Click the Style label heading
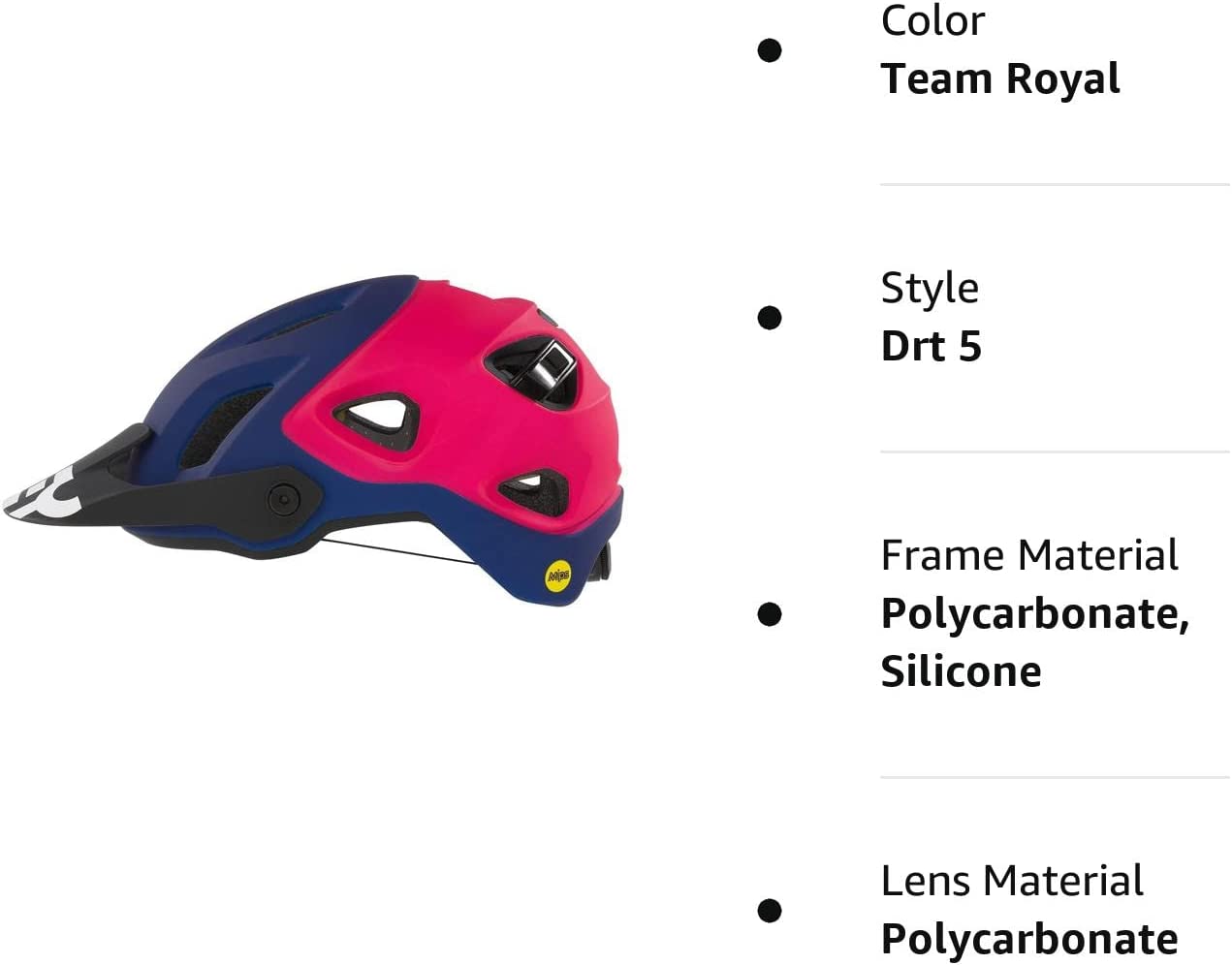This screenshot has height=965, width=1232. coord(930,288)
